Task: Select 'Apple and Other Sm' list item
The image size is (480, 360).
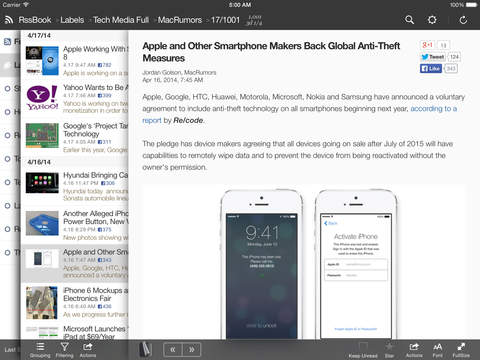Action: click(75, 264)
